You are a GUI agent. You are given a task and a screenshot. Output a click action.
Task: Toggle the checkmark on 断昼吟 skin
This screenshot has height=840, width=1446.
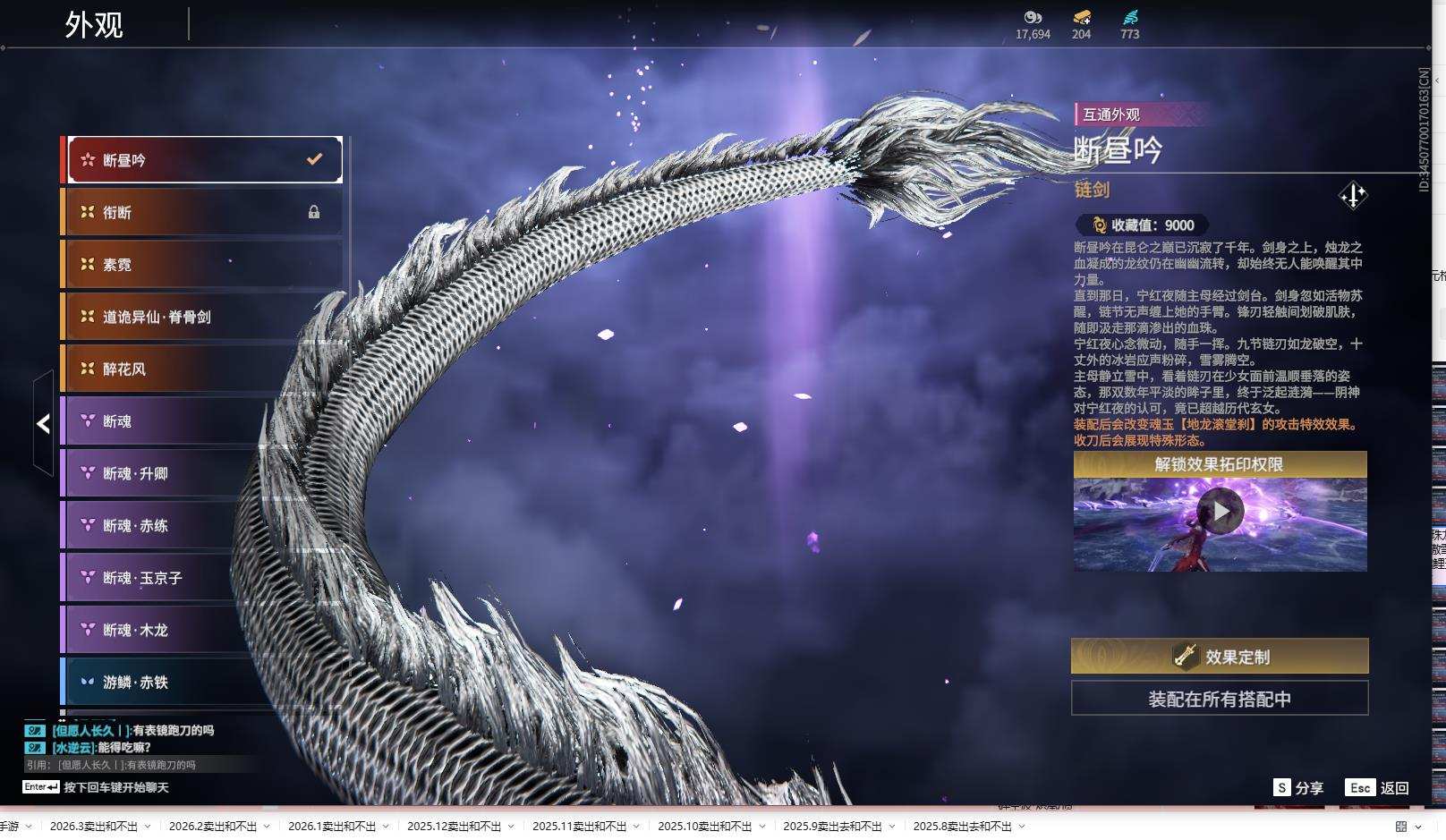pyautogui.click(x=314, y=159)
